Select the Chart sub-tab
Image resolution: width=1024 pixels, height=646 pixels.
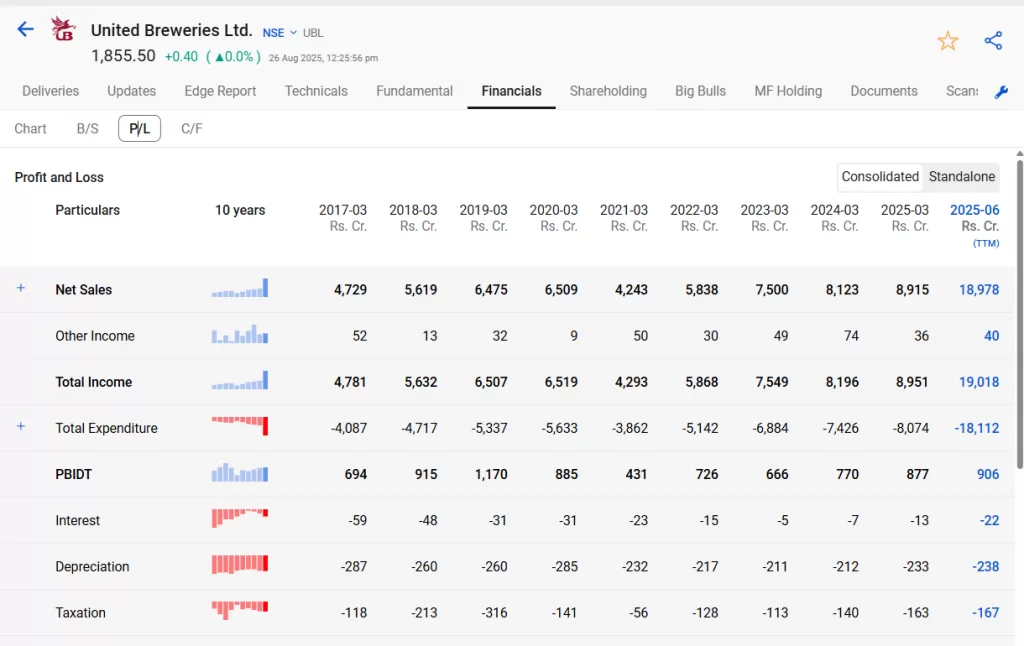[x=31, y=129]
